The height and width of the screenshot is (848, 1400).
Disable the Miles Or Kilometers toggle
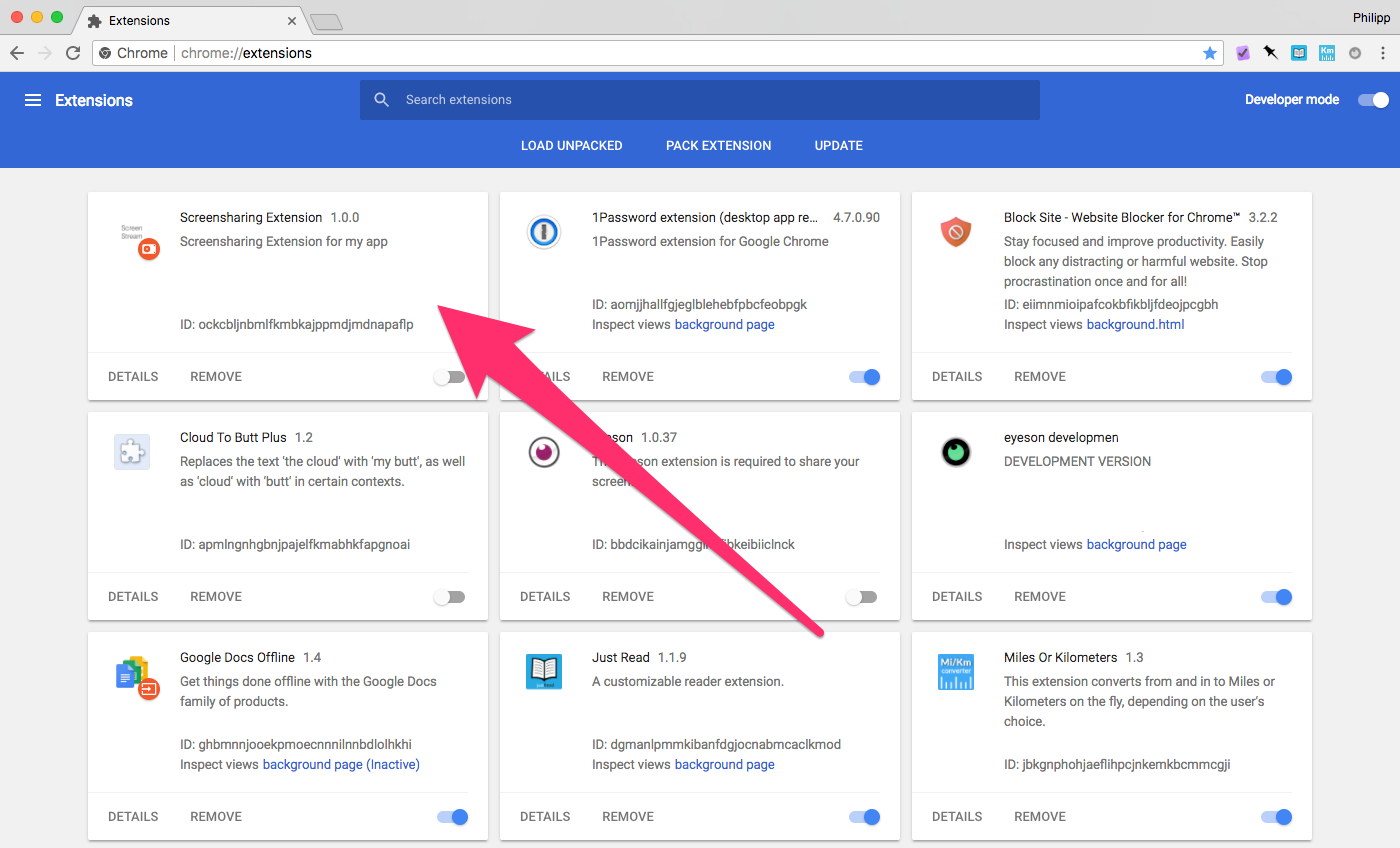(1276, 817)
